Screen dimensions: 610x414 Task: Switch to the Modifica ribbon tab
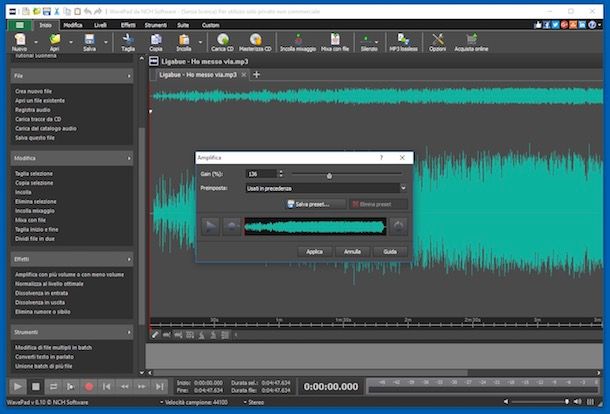click(73, 25)
